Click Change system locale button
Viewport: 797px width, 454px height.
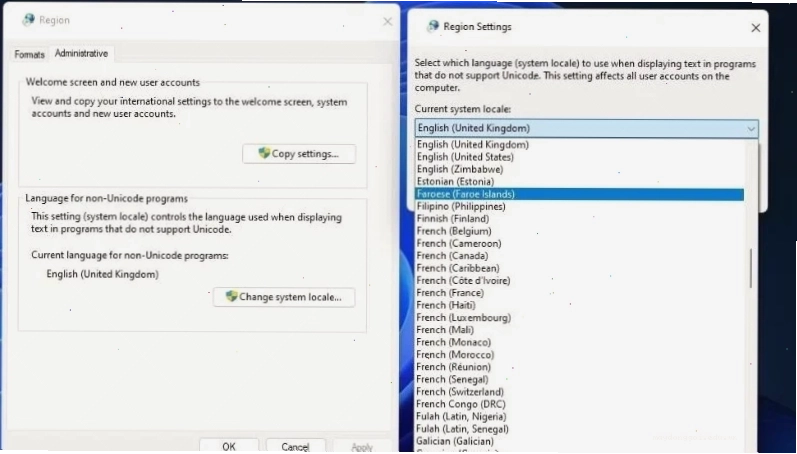point(284,297)
